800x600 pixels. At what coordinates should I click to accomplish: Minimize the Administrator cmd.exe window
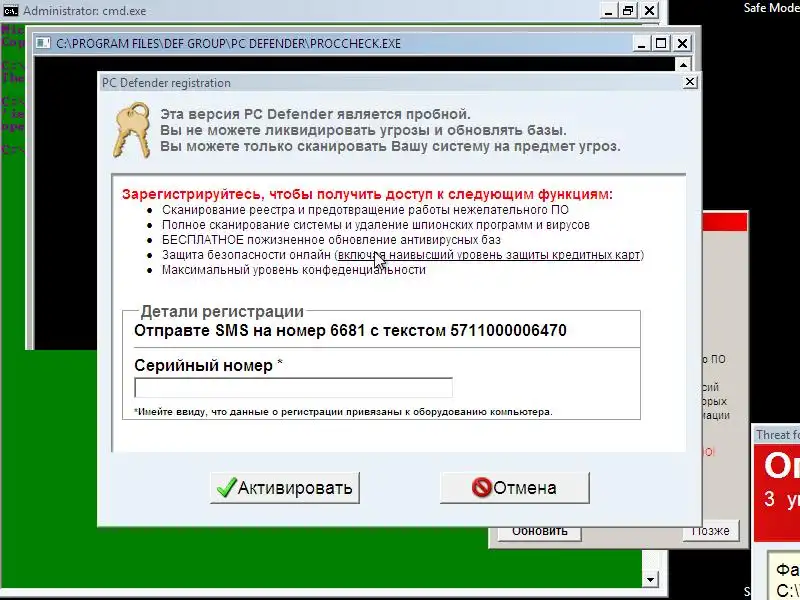[607, 10]
